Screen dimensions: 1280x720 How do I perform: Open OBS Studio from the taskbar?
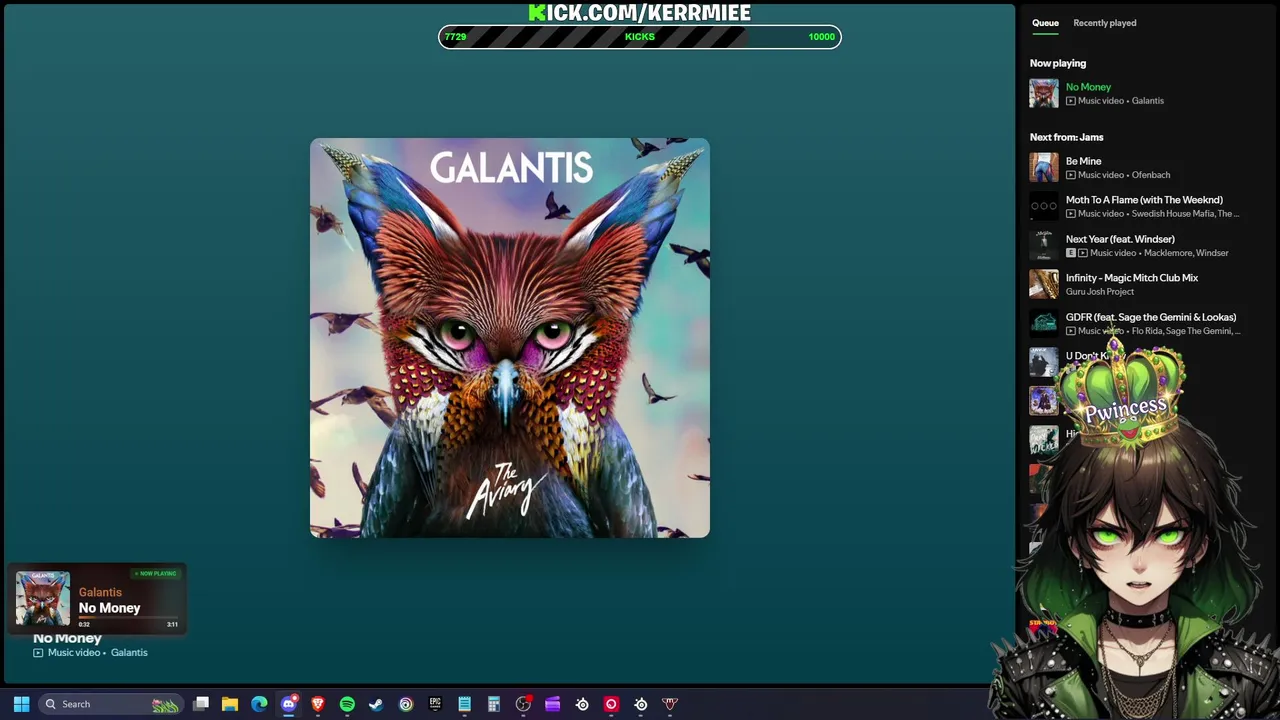click(523, 704)
